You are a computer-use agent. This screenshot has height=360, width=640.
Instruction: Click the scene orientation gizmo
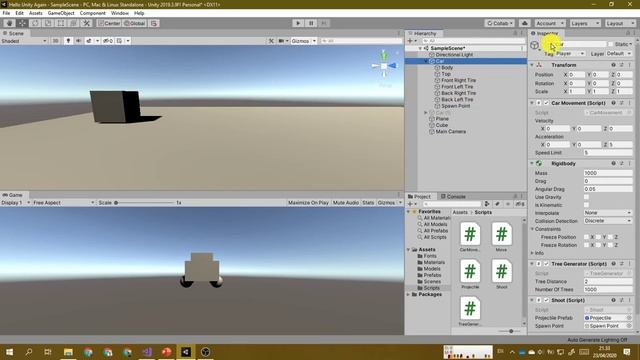(x=384, y=65)
